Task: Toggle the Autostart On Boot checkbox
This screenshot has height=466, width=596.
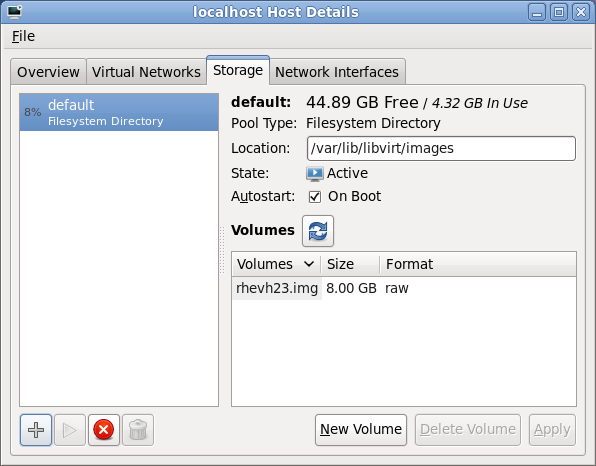Action: tap(315, 197)
